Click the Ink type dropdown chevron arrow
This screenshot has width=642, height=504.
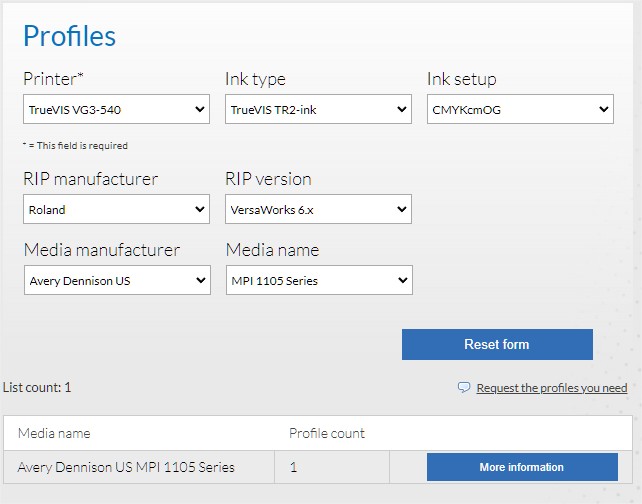(x=402, y=109)
